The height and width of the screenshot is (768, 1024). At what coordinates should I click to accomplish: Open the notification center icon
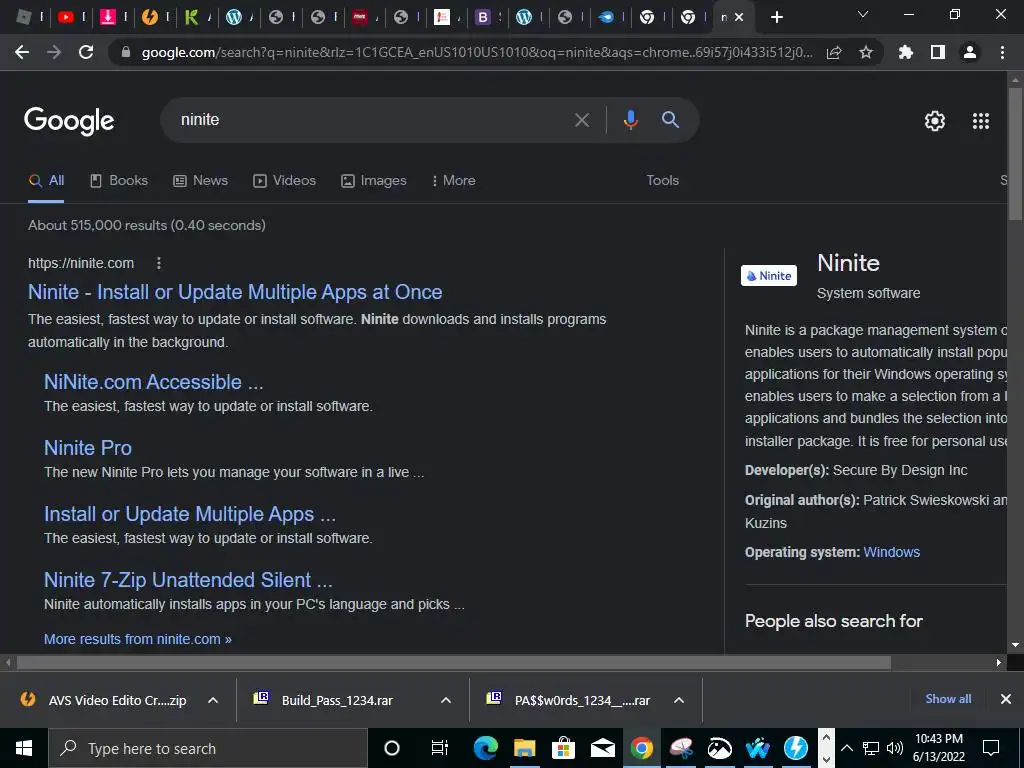tap(991, 748)
